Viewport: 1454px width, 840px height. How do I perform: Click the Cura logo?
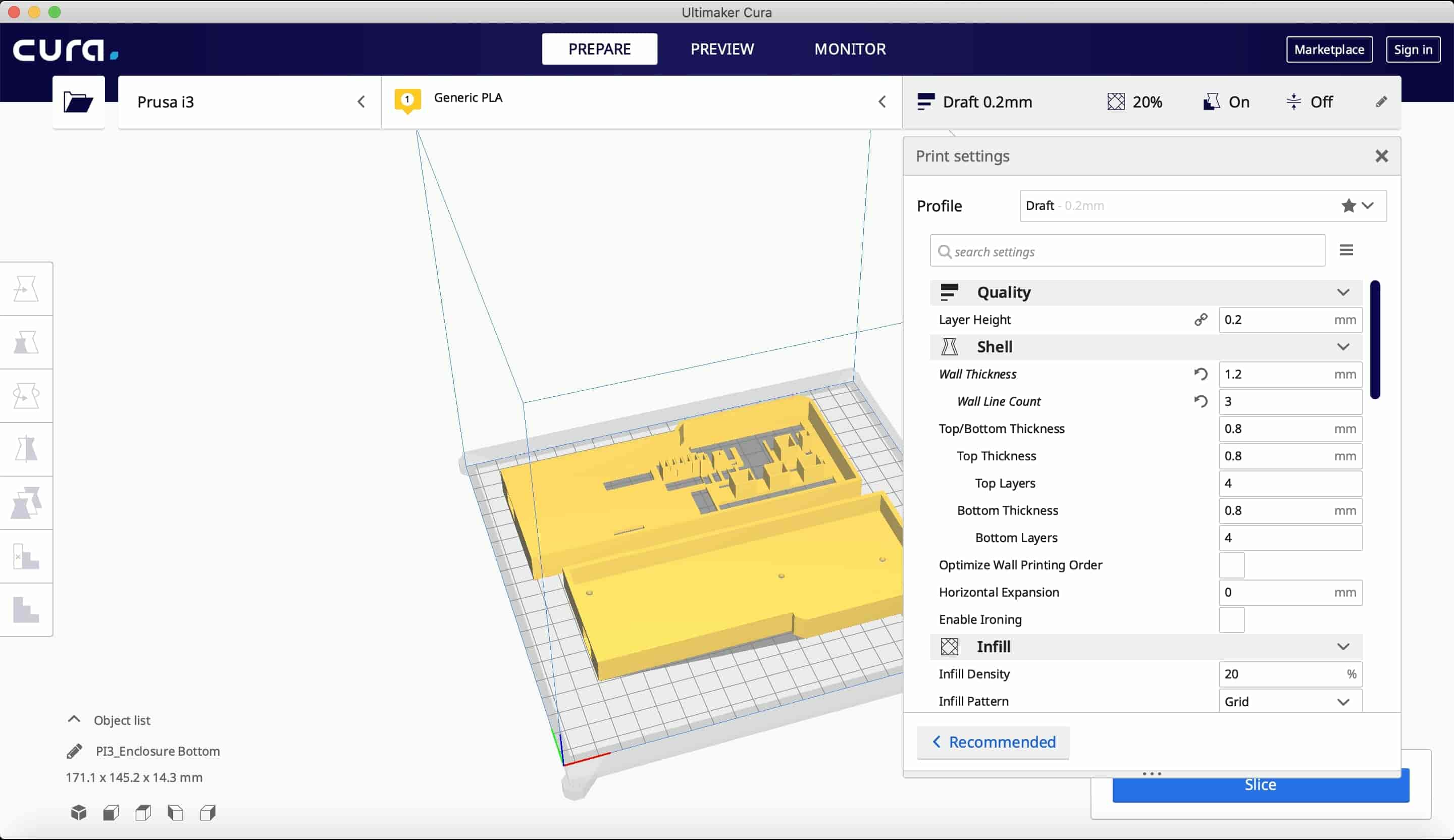[66, 49]
